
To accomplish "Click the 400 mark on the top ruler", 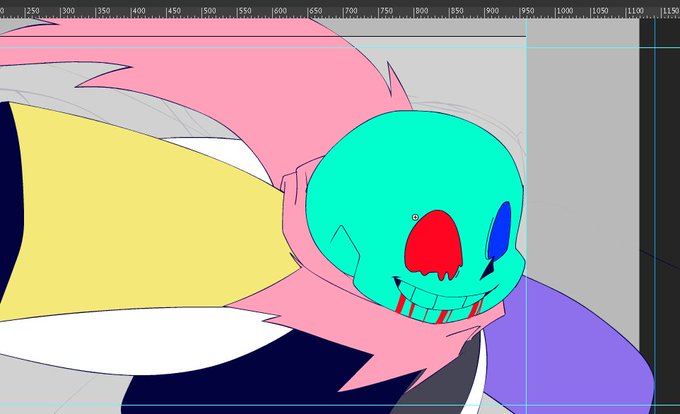I will 139,11.
